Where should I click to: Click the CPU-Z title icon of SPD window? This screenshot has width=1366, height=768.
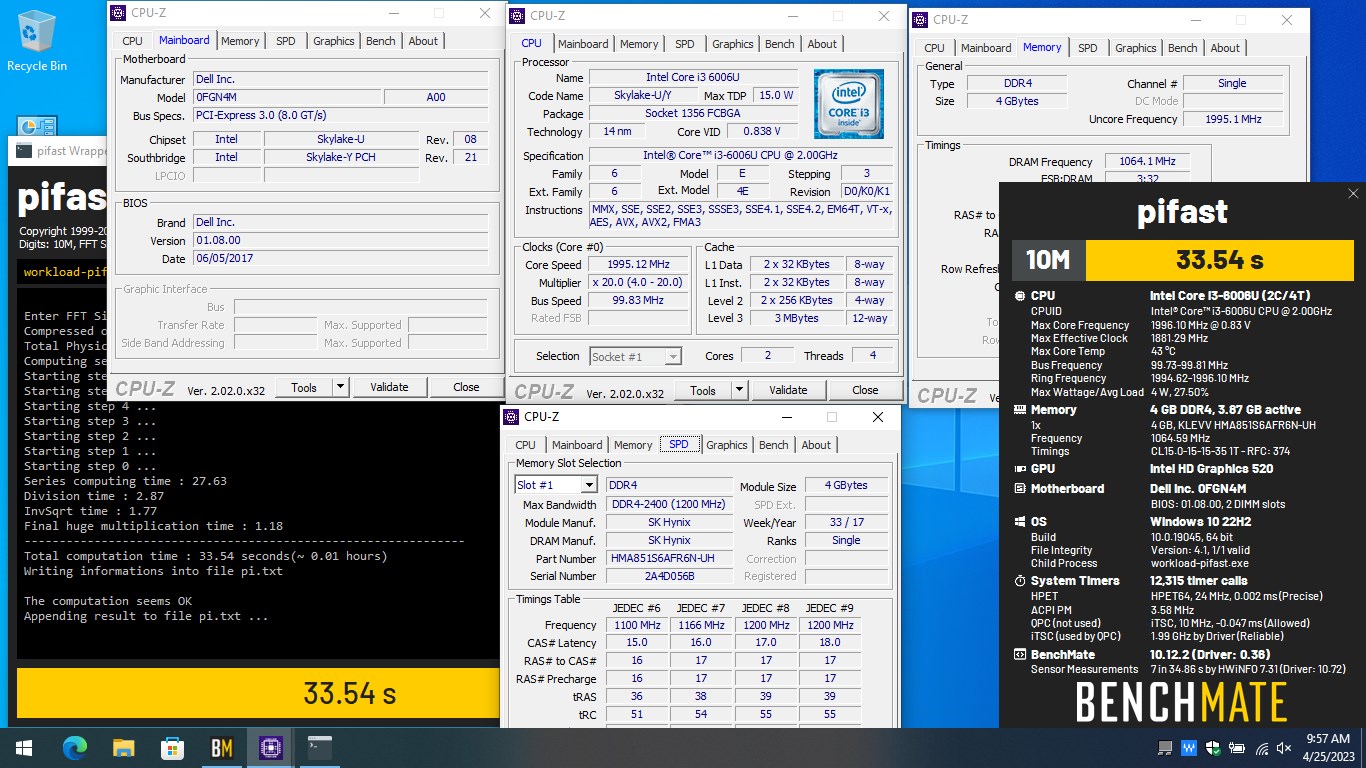coord(512,417)
